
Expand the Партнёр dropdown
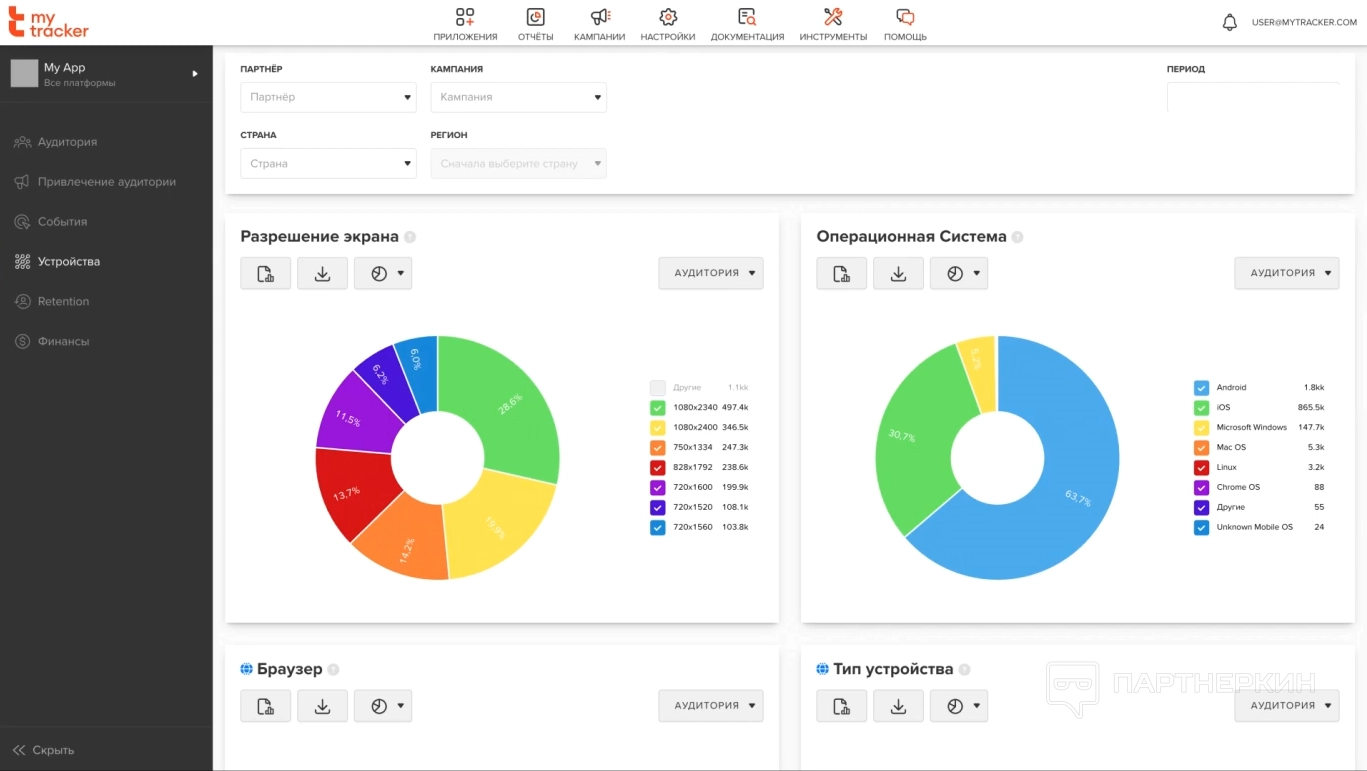point(328,98)
